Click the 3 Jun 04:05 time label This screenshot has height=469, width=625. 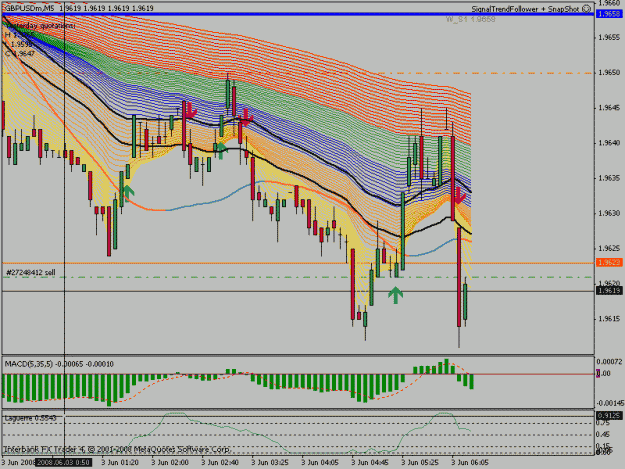point(320,463)
